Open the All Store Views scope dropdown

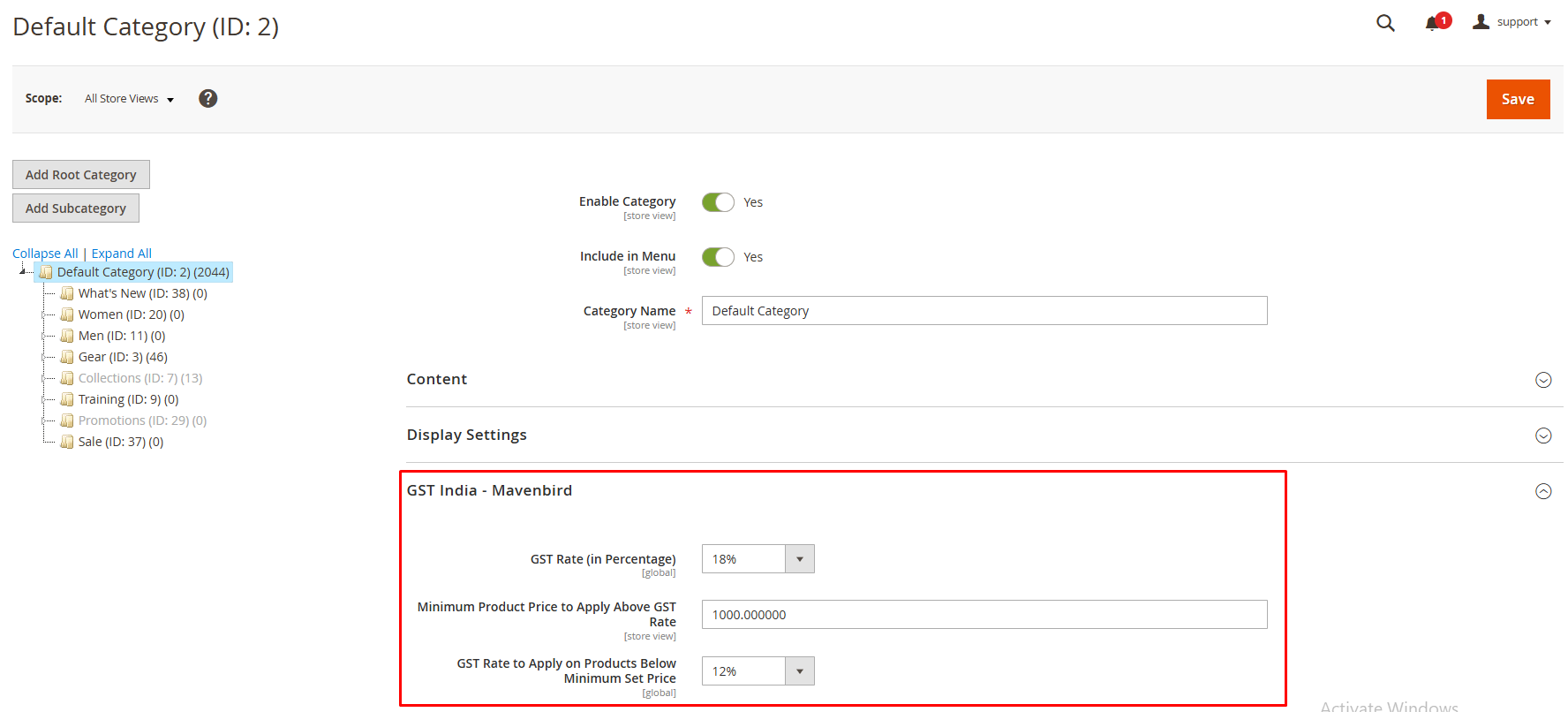(129, 99)
